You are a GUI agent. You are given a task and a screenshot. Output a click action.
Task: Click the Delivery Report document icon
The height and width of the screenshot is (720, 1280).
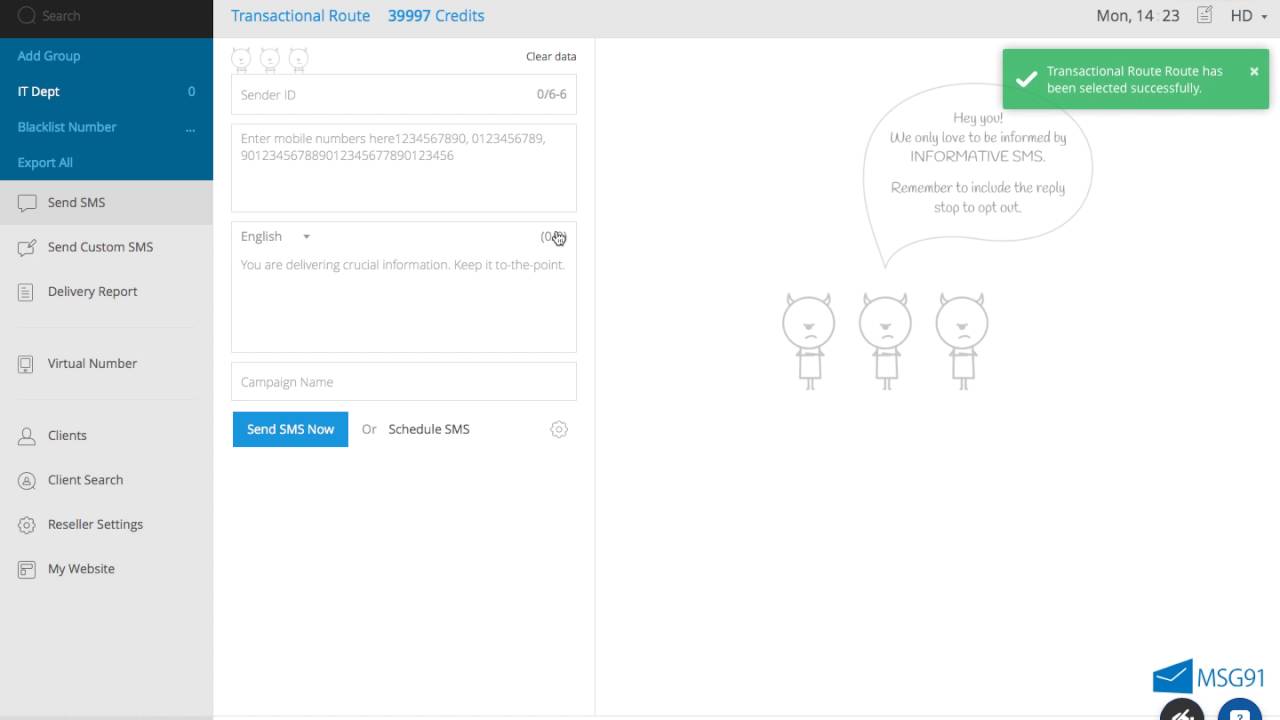tap(27, 292)
